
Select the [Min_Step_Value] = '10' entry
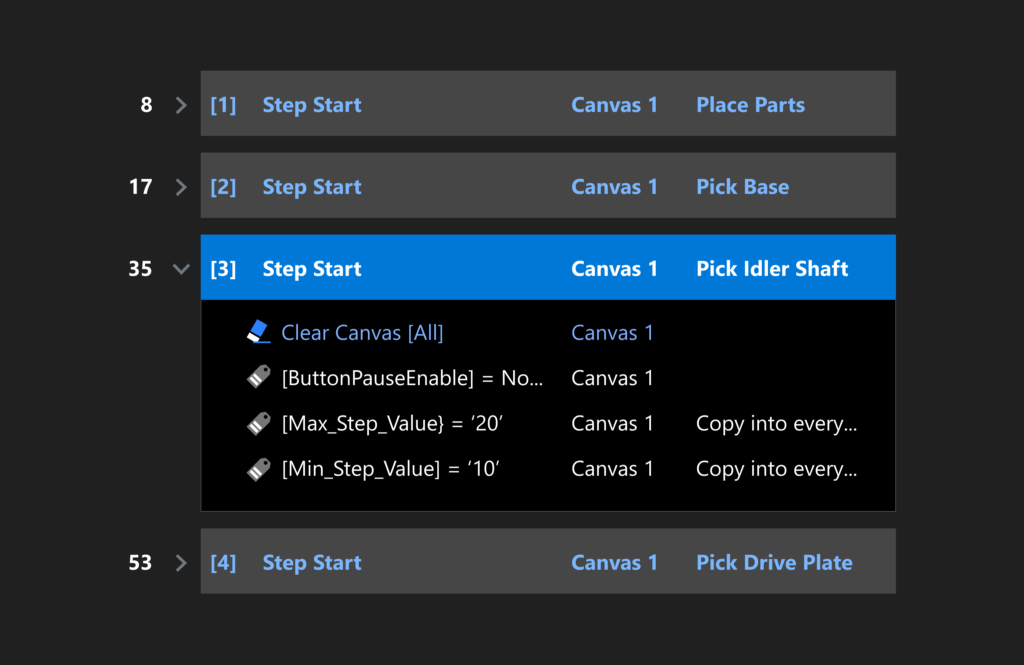[389, 469]
